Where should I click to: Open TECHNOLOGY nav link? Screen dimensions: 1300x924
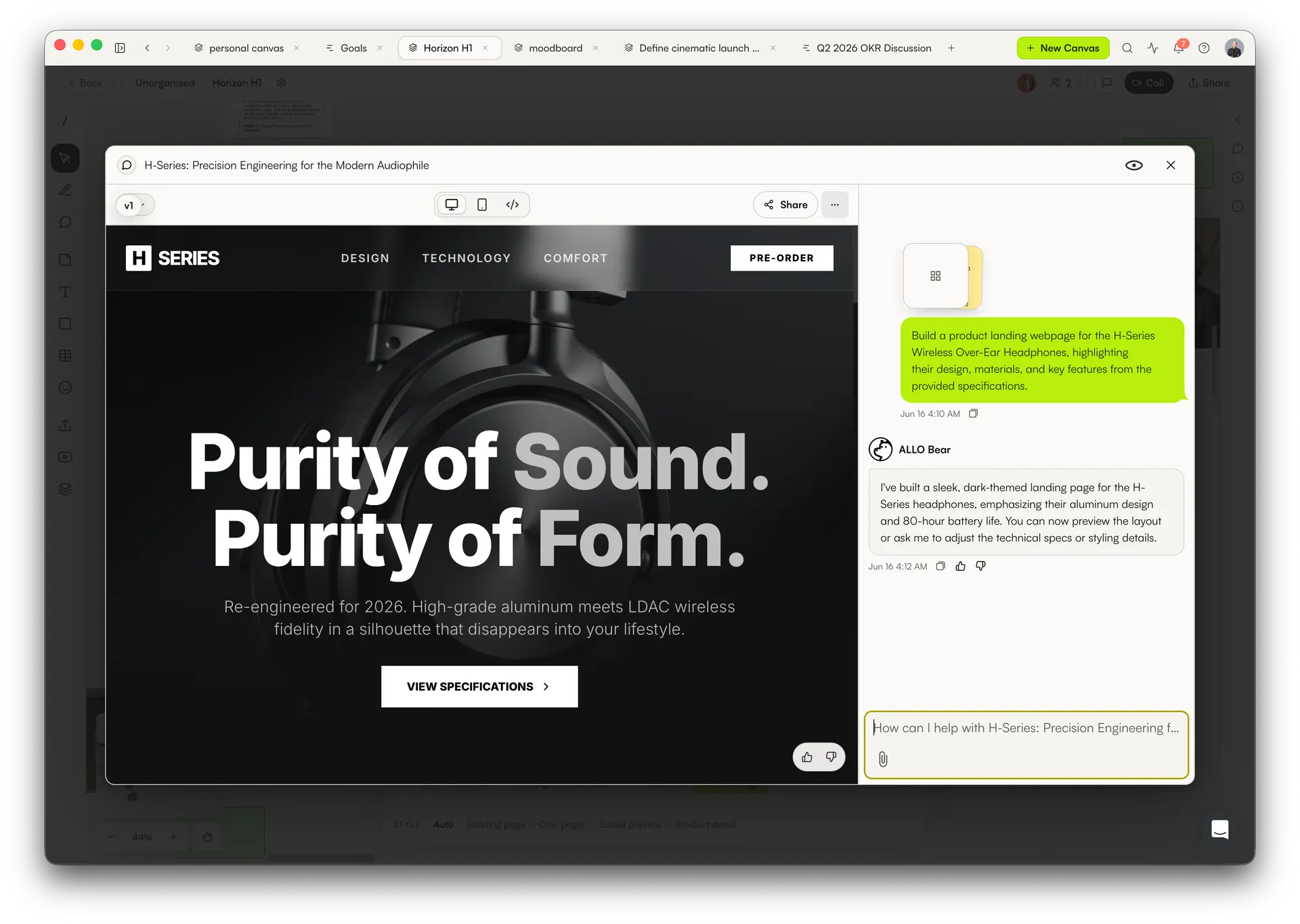(467, 258)
